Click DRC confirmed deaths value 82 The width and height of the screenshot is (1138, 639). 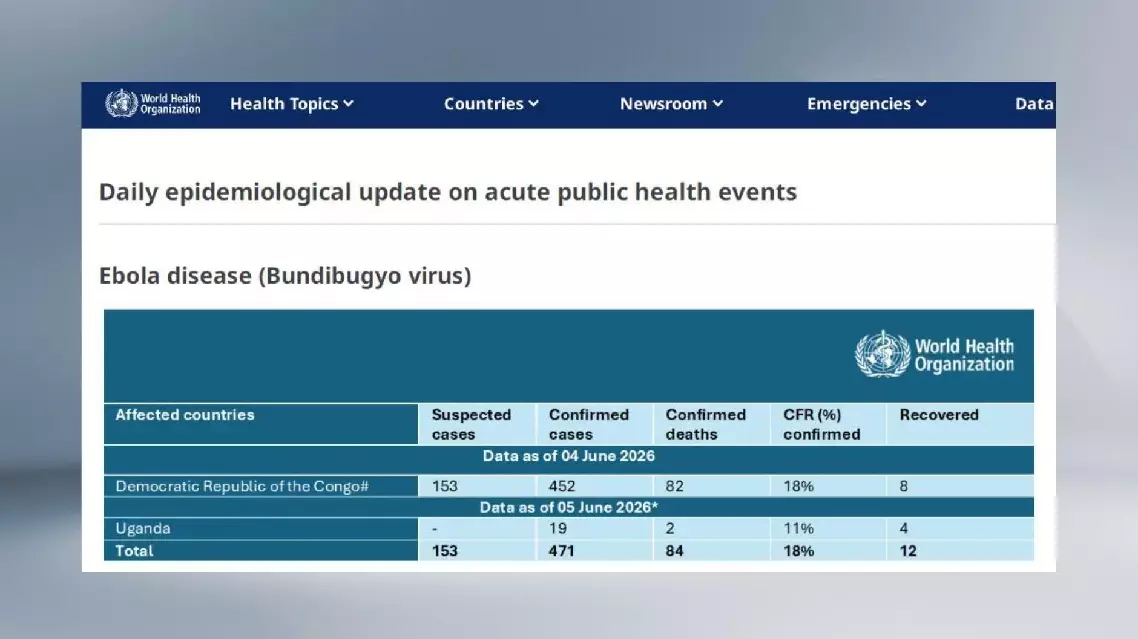coord(674,487)
